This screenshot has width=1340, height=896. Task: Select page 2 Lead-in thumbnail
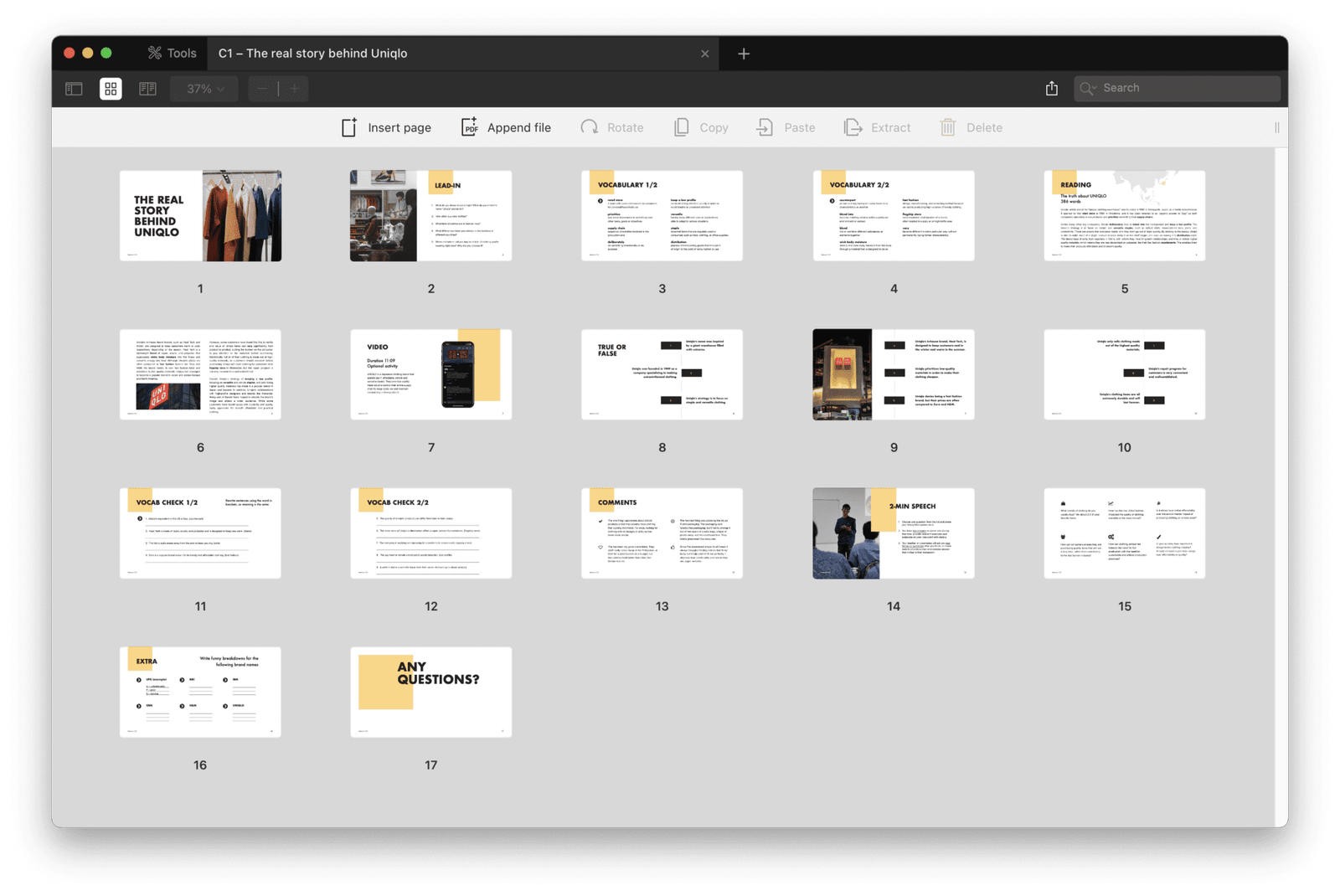(430, 216)
